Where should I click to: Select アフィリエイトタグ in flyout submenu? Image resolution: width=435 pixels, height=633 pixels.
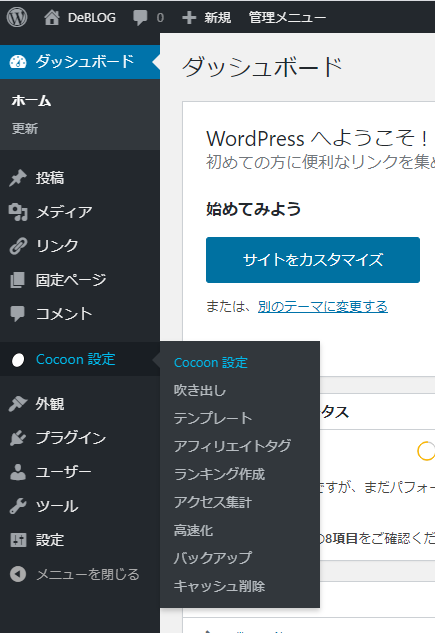pyautogui.click(x=232, y=446)
